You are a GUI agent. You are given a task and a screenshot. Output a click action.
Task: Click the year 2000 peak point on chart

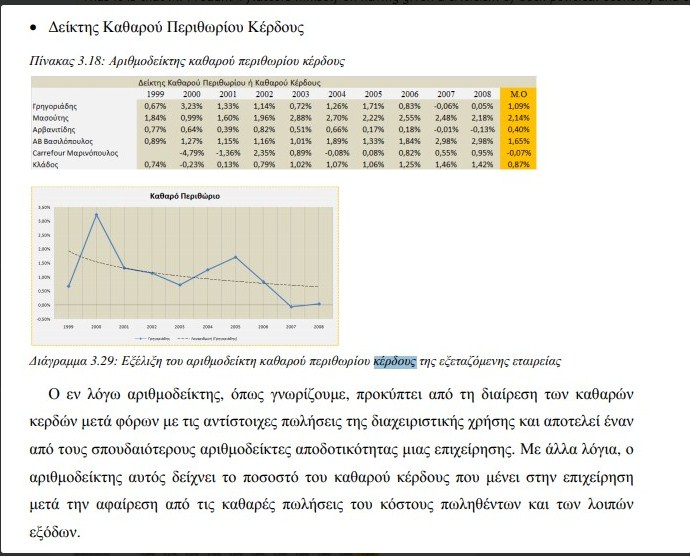(96, 214)
